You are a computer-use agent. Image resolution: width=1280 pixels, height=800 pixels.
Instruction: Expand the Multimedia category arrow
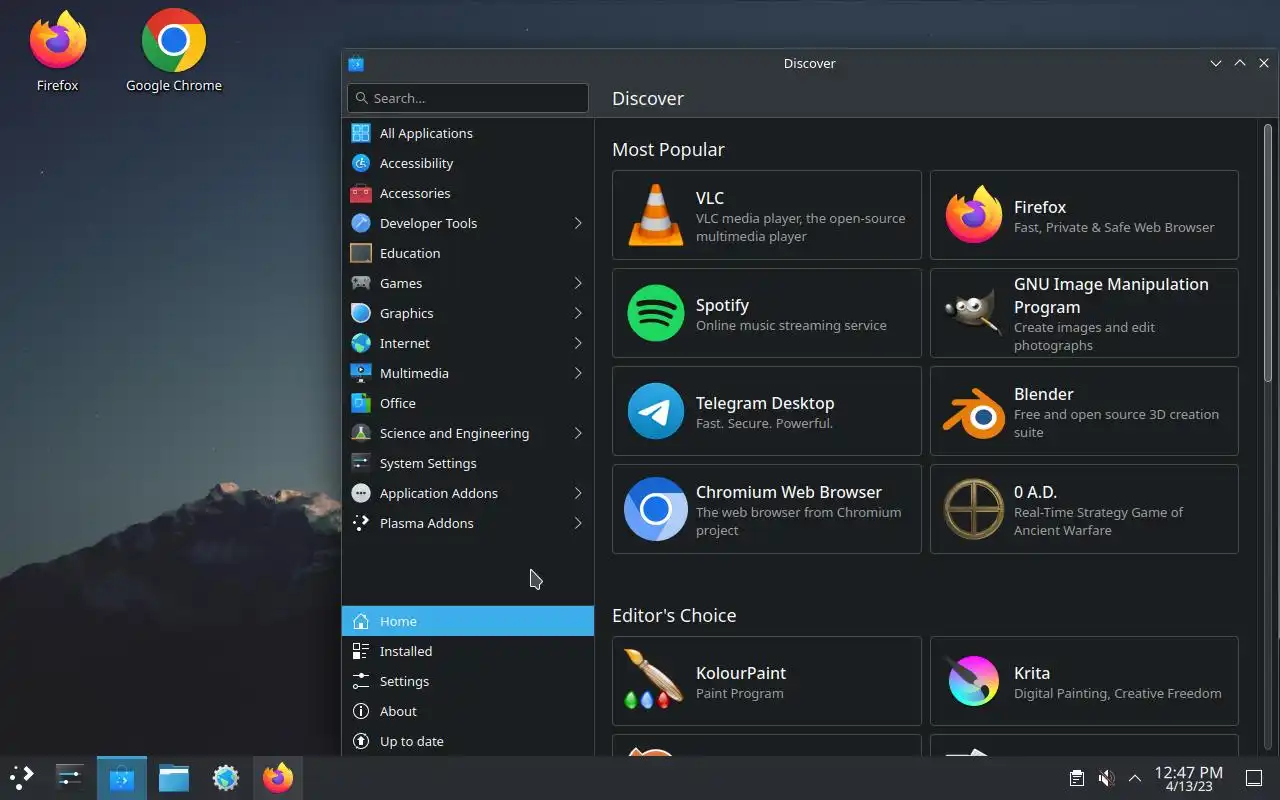click(578, 373)
